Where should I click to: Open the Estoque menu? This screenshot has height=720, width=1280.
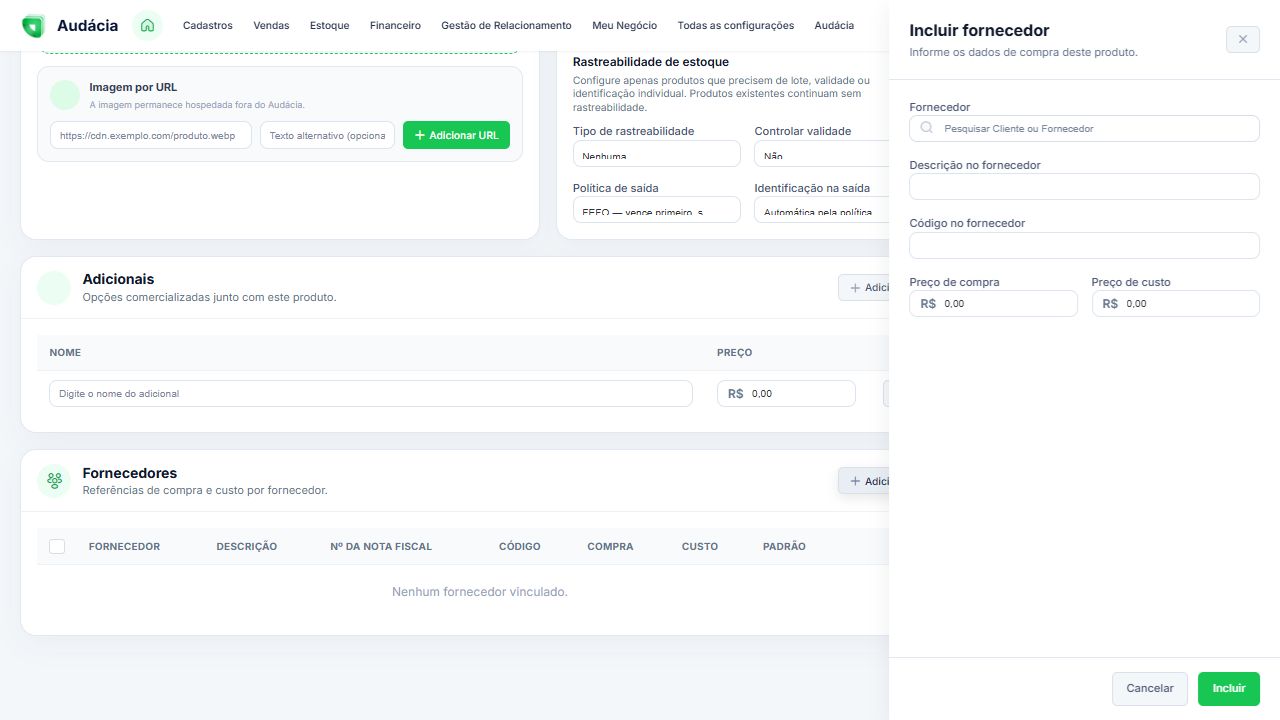point(330,26)
